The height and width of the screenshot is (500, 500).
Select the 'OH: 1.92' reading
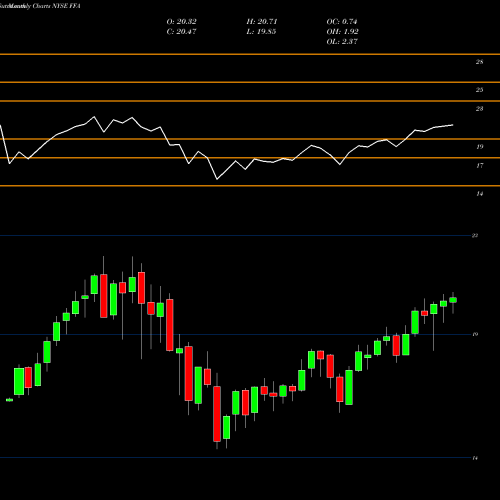pos(342,32)
